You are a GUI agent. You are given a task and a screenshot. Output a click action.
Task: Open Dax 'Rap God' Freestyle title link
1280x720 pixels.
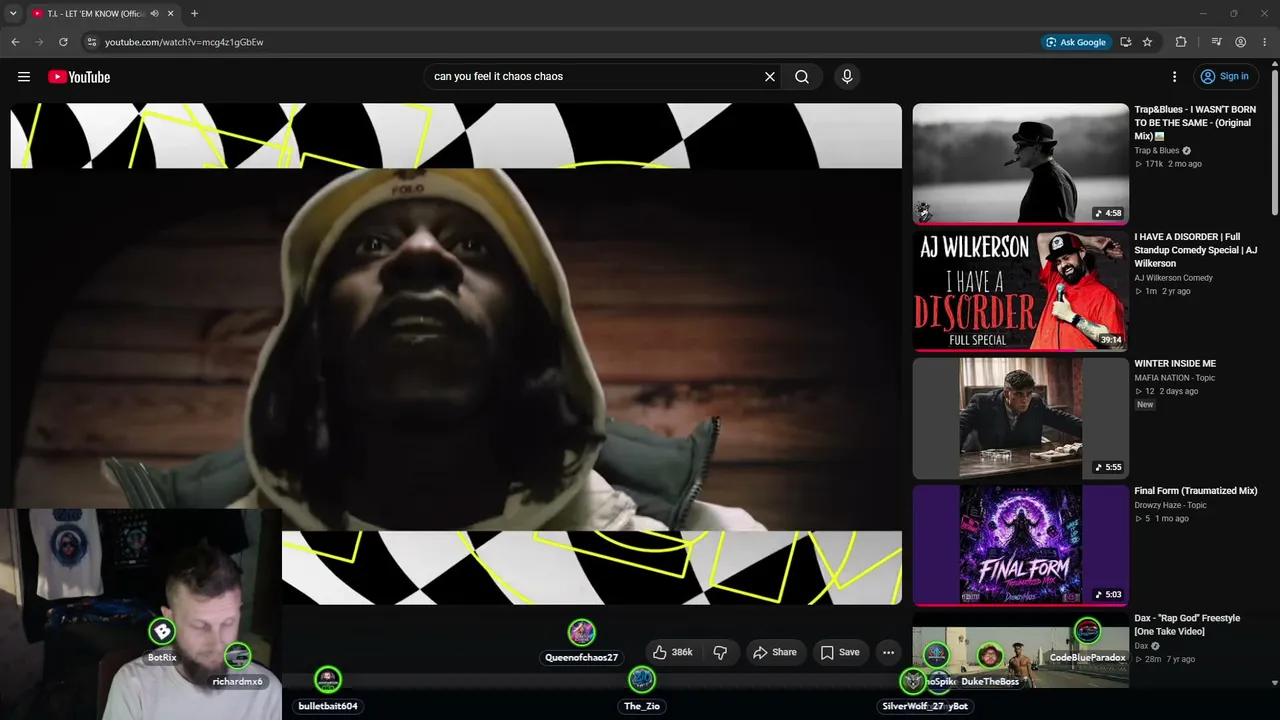[1187, 625]
